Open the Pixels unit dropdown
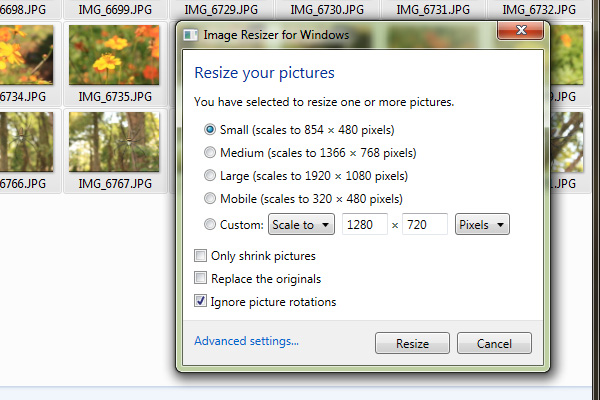 point(482,224)
